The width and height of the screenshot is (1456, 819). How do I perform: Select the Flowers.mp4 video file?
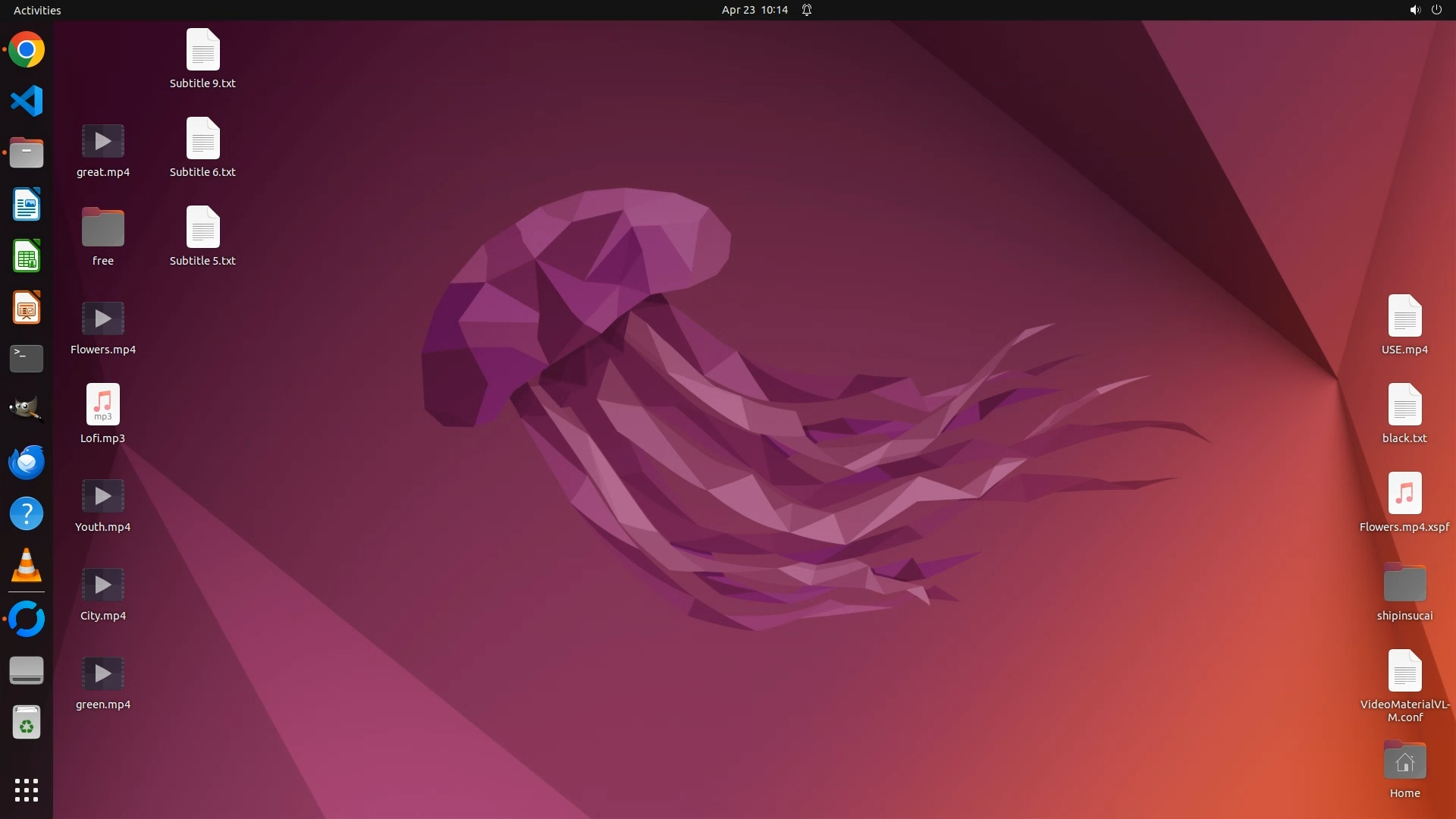[102, 319]
